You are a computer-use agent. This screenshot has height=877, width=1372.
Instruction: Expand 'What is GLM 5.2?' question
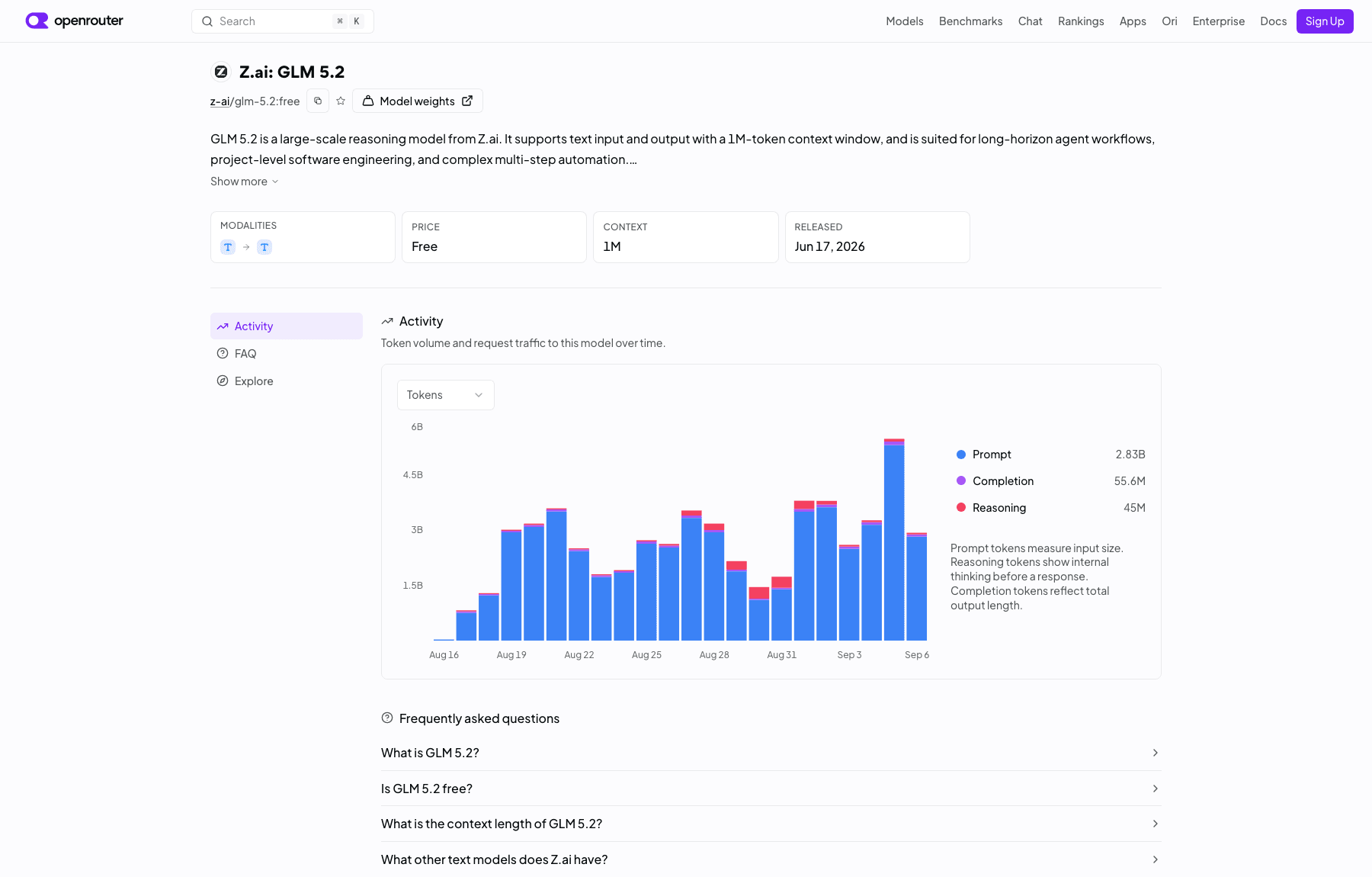[x=771, y=753]
